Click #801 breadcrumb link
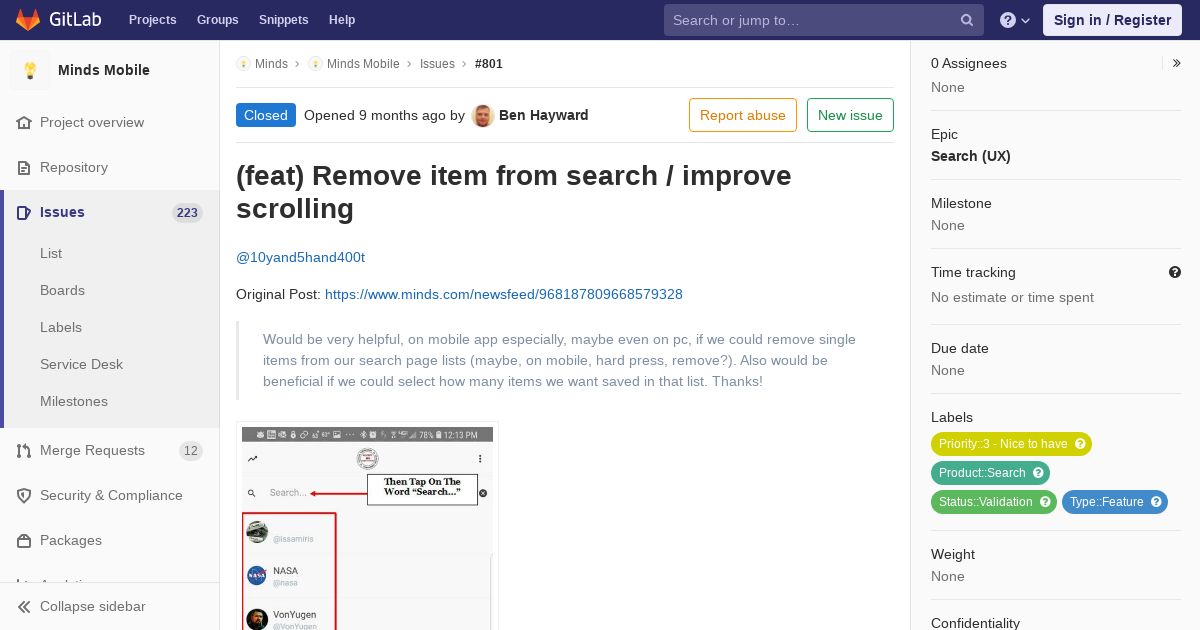Screen dimensions: 1200x630 pos(489,63)
